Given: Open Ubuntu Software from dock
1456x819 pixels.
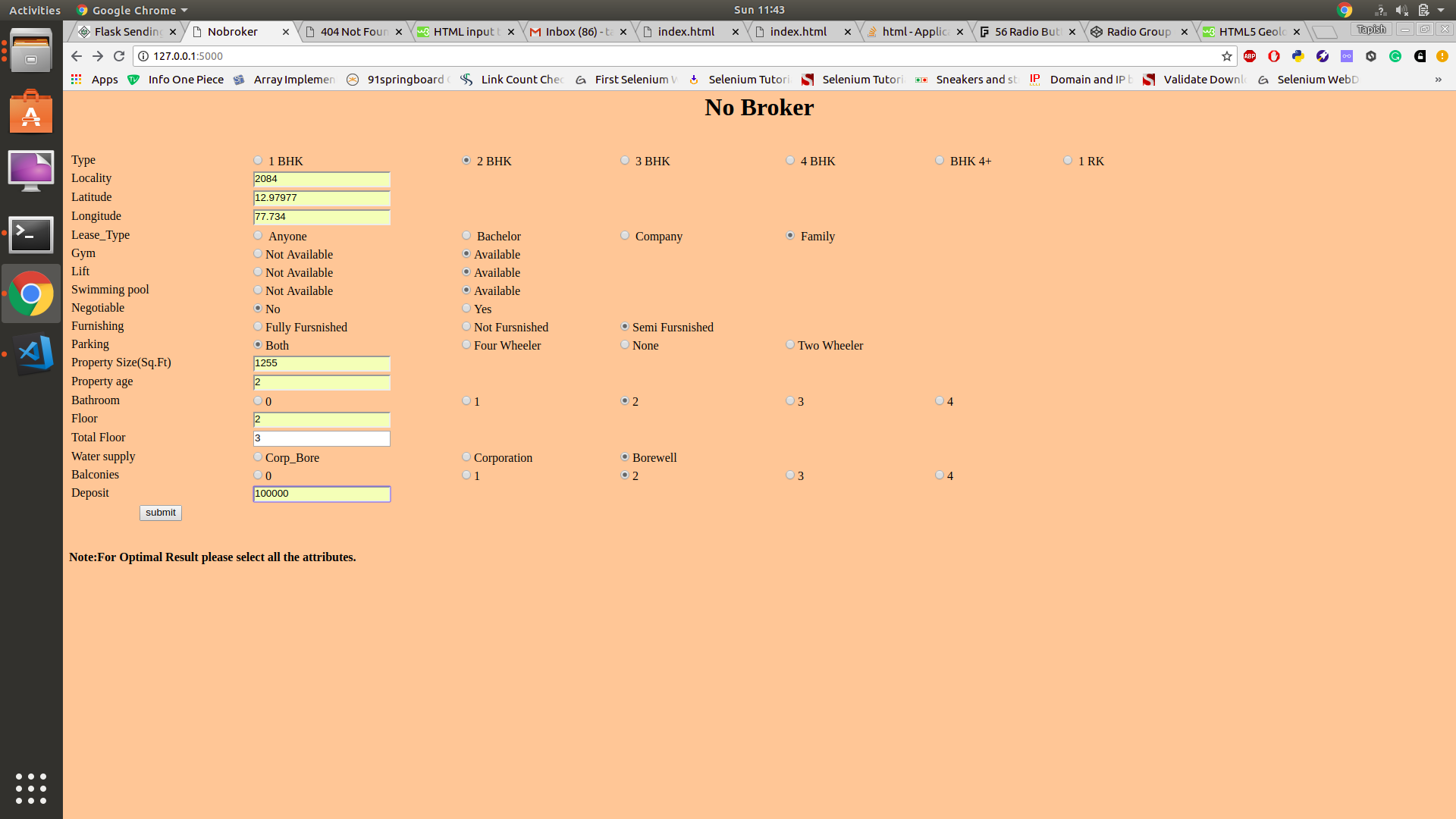Looking at the screenshot, I should tap(31, 112).
